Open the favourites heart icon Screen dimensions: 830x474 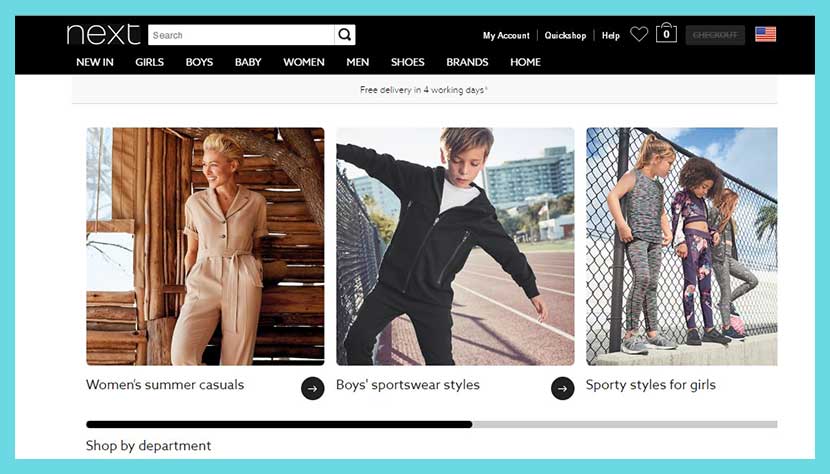point(639,34)
